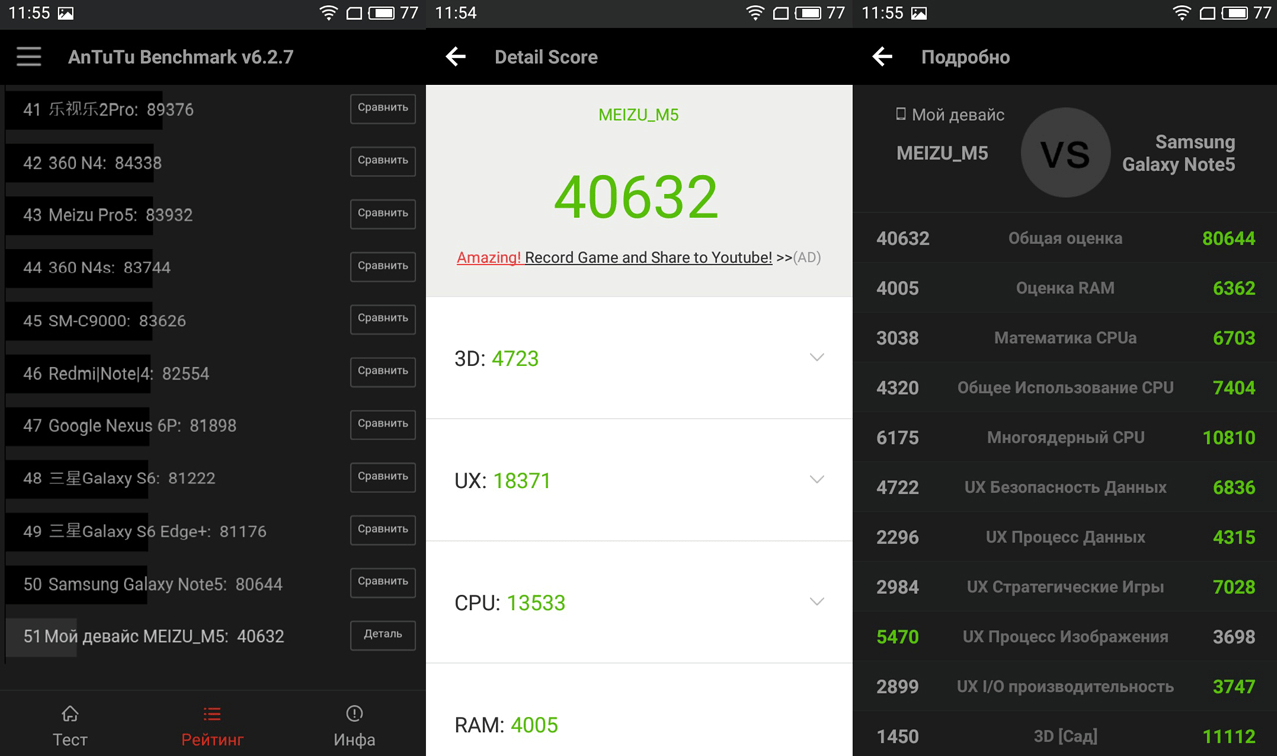This screenshot has width=1277, height=756.
Task: Tap back arrow on Подробно screen
Action: (882, 57)
